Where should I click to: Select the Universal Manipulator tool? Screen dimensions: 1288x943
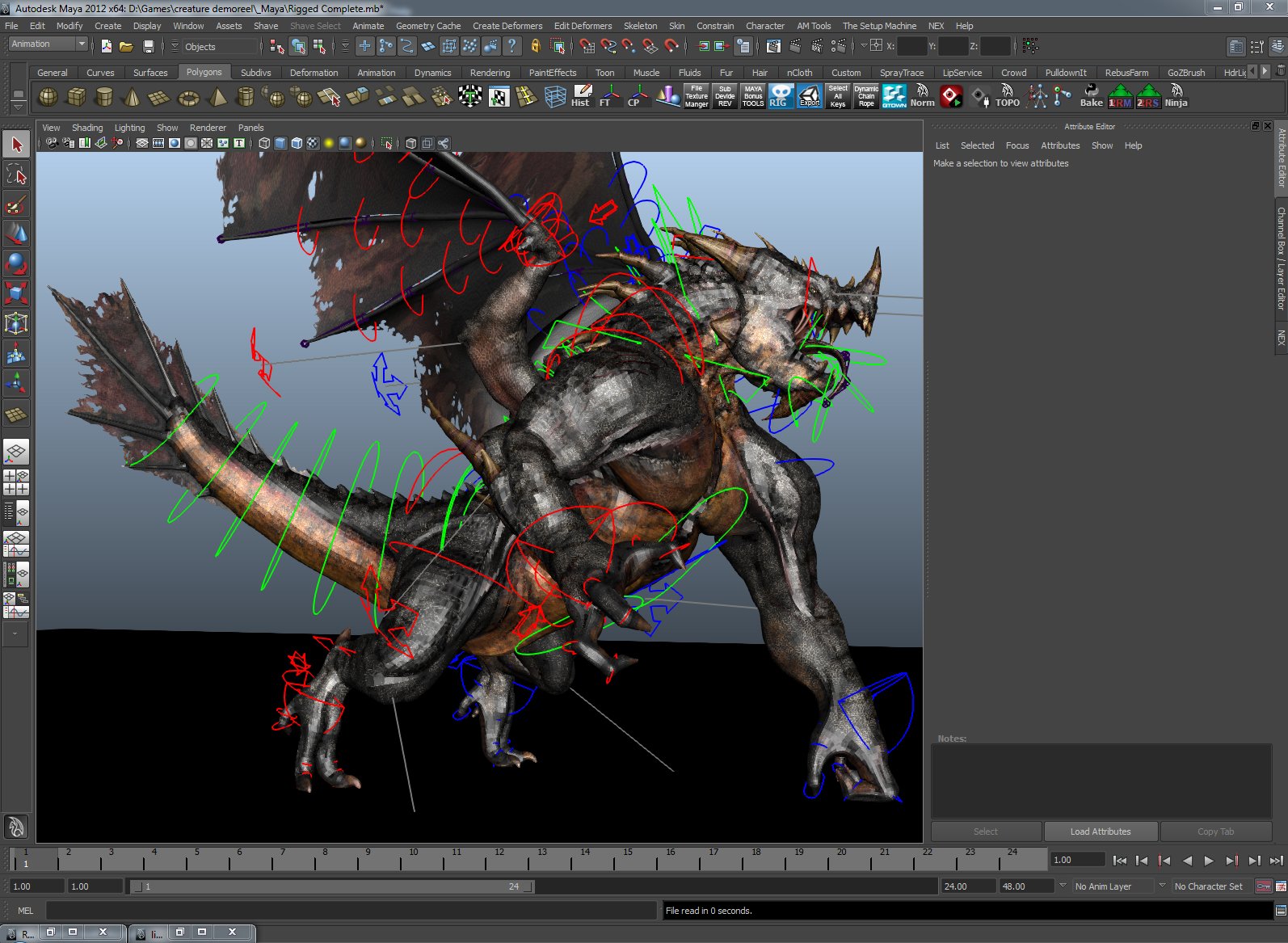click(x=16, y=323)
